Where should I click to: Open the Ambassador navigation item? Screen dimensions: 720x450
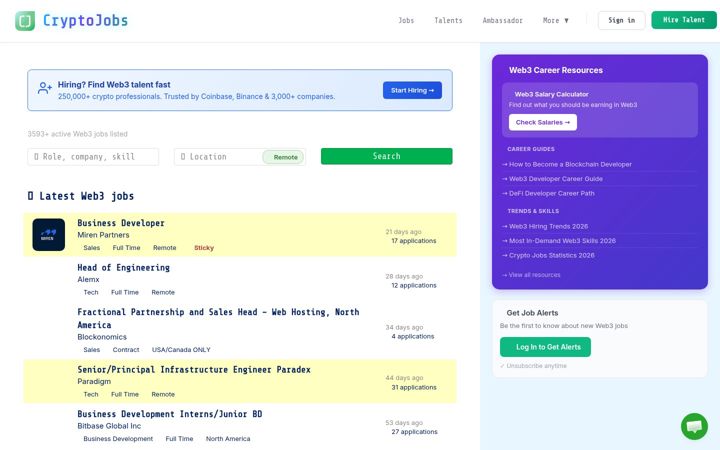(x=502, y=21)
